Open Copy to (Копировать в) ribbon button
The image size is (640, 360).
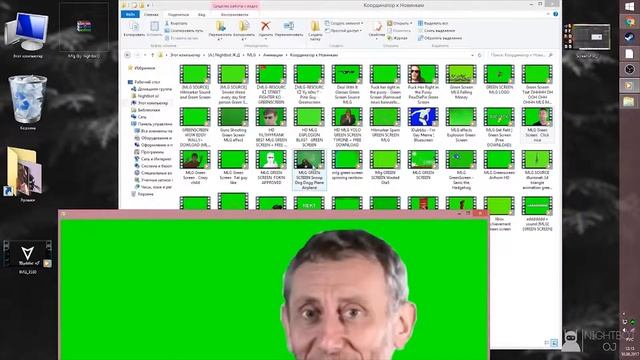pyautogui.click(x=244, y=31)
